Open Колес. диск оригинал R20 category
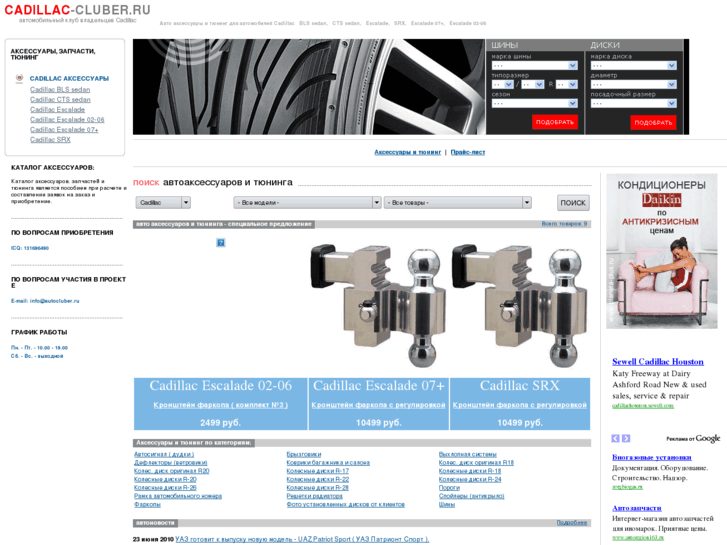 pyautogui.click(x=172, y=471)
